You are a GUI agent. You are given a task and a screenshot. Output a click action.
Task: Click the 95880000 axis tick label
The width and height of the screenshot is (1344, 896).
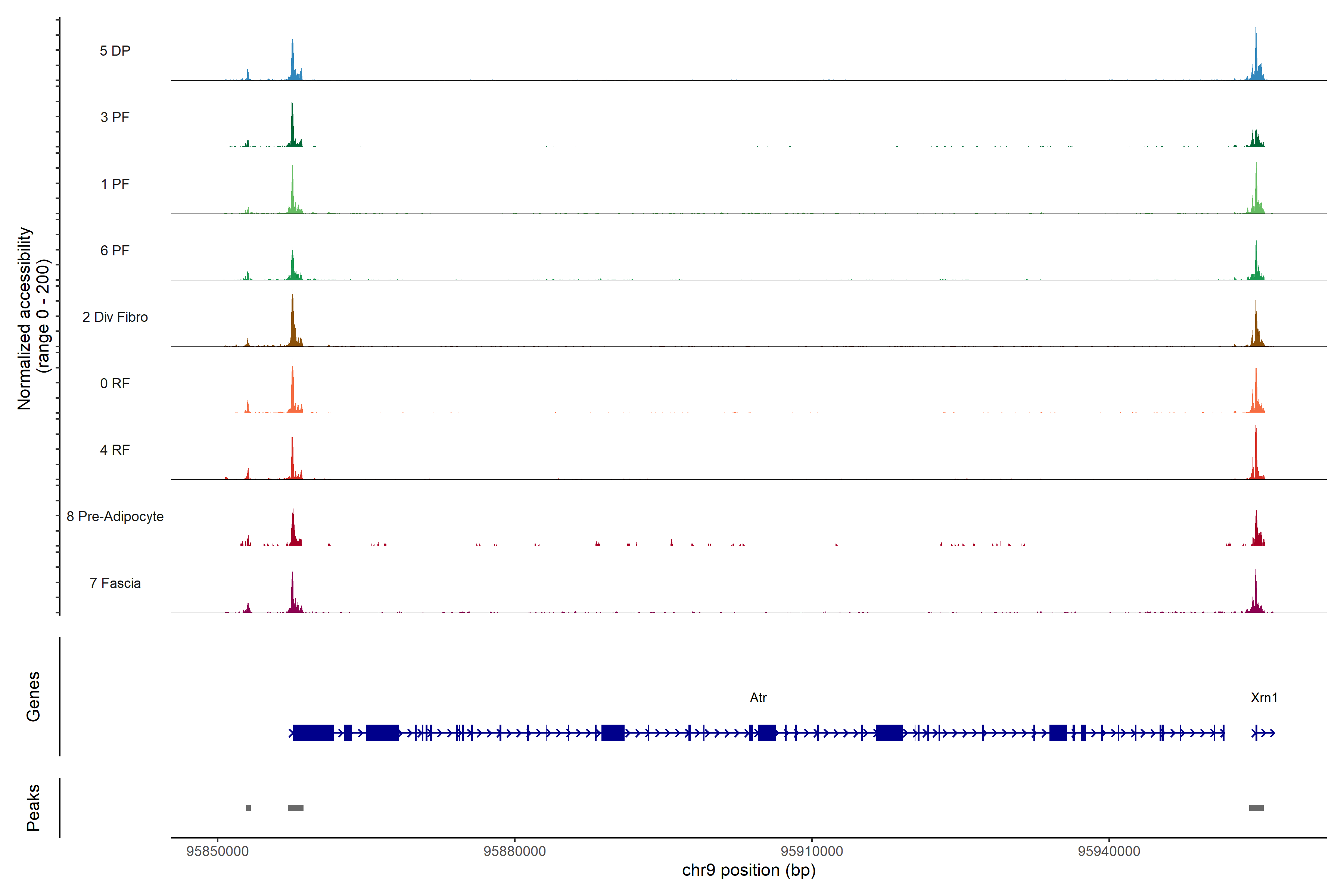[514, 852]
